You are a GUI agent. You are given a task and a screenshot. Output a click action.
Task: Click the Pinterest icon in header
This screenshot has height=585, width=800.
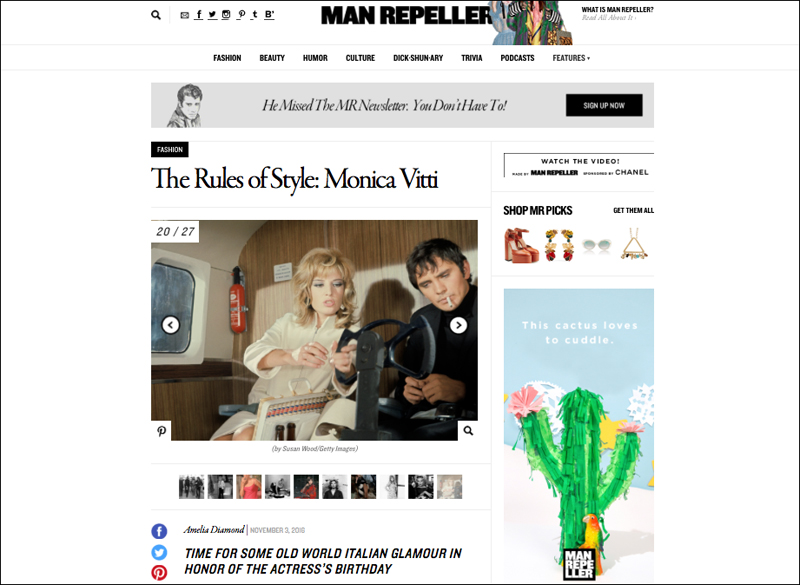coord(241,15)
